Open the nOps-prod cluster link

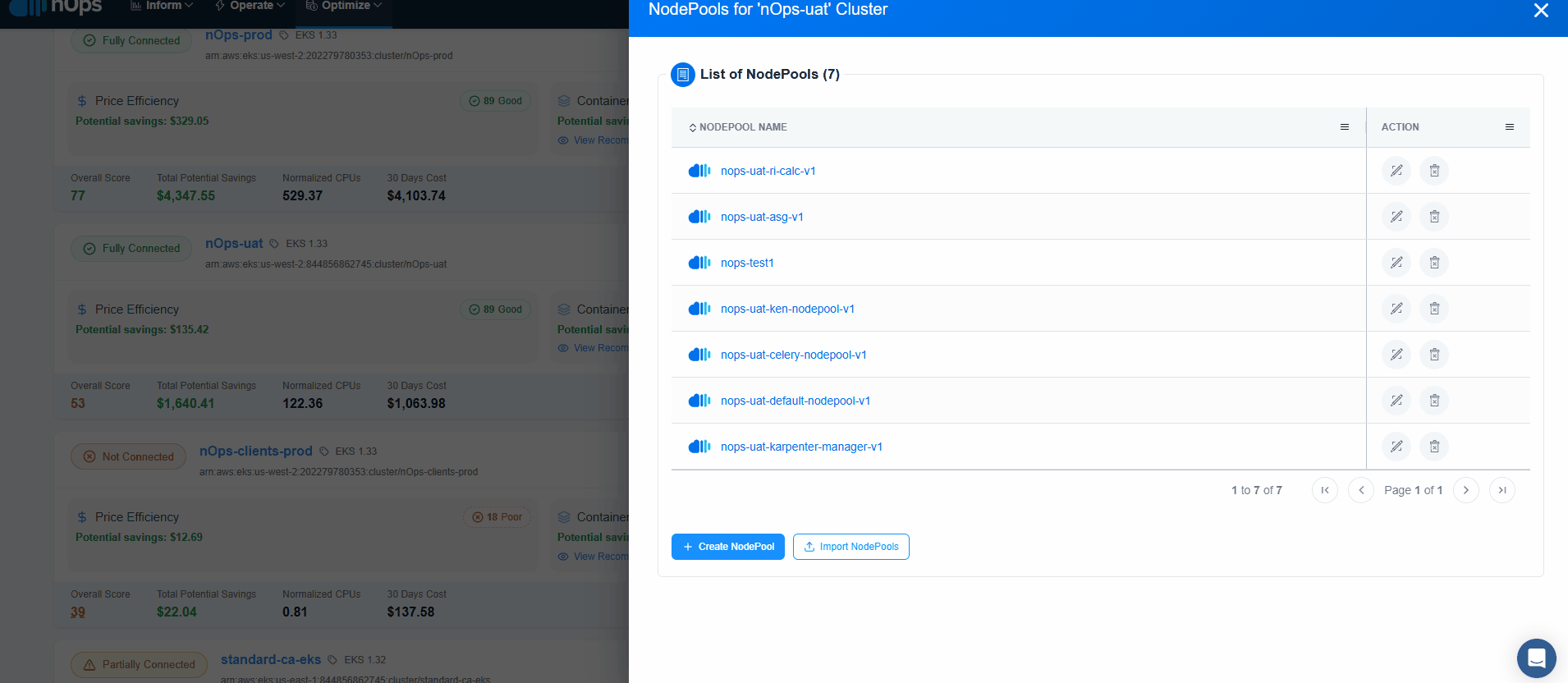click(239, 35)
